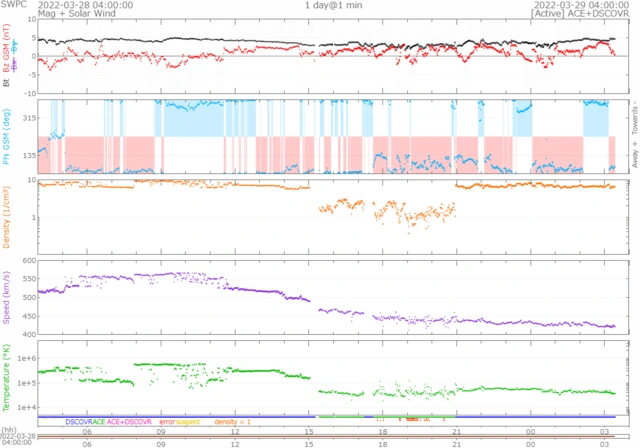
Task: Click the pink ACE+DSCOVR legend entry
Action: pyautogui.click(x=129, y=423)
